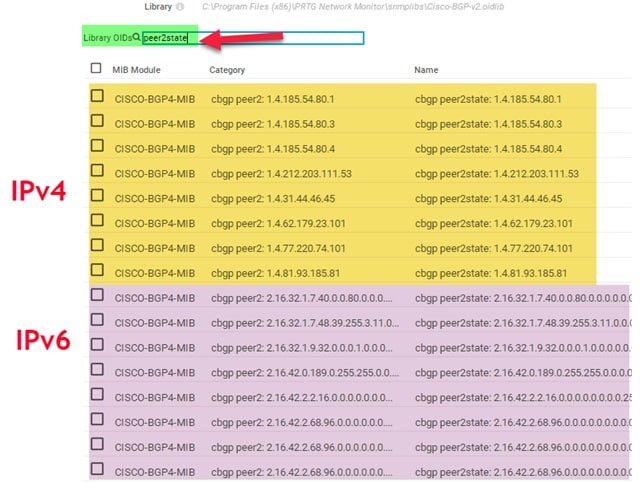Click name cell cbgp peer2state: 1.4.31.44.46.45

(x=488, y=199)
